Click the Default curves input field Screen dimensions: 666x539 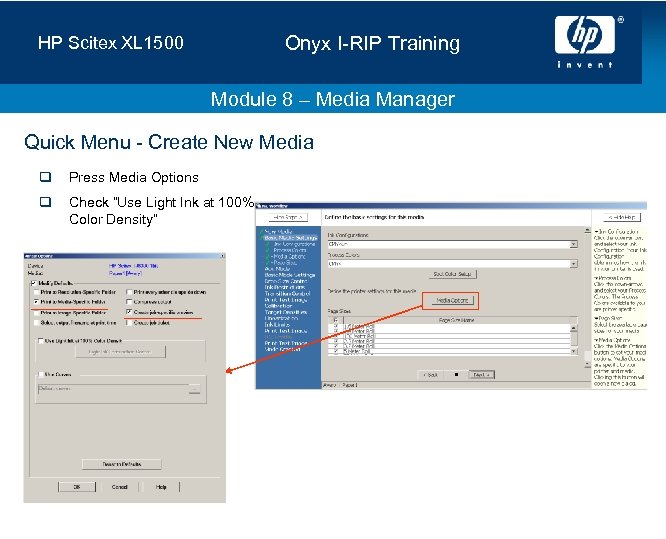[113, 389]
